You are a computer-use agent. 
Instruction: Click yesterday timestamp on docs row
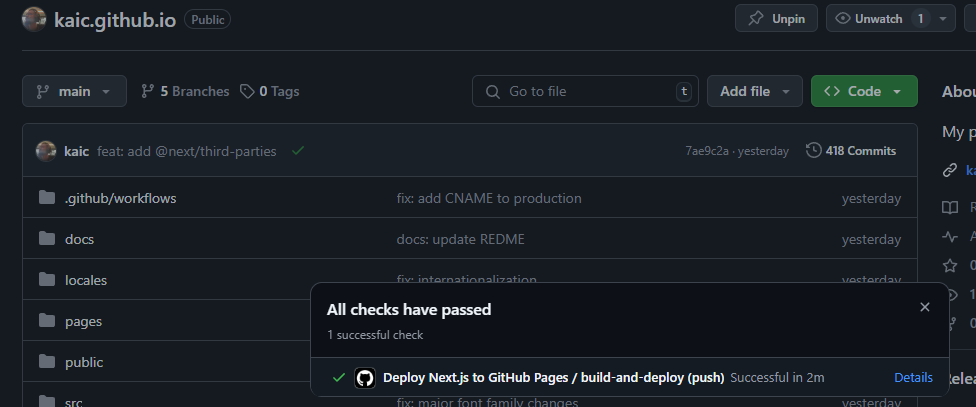pyautogui.click(x=871, y=240)
